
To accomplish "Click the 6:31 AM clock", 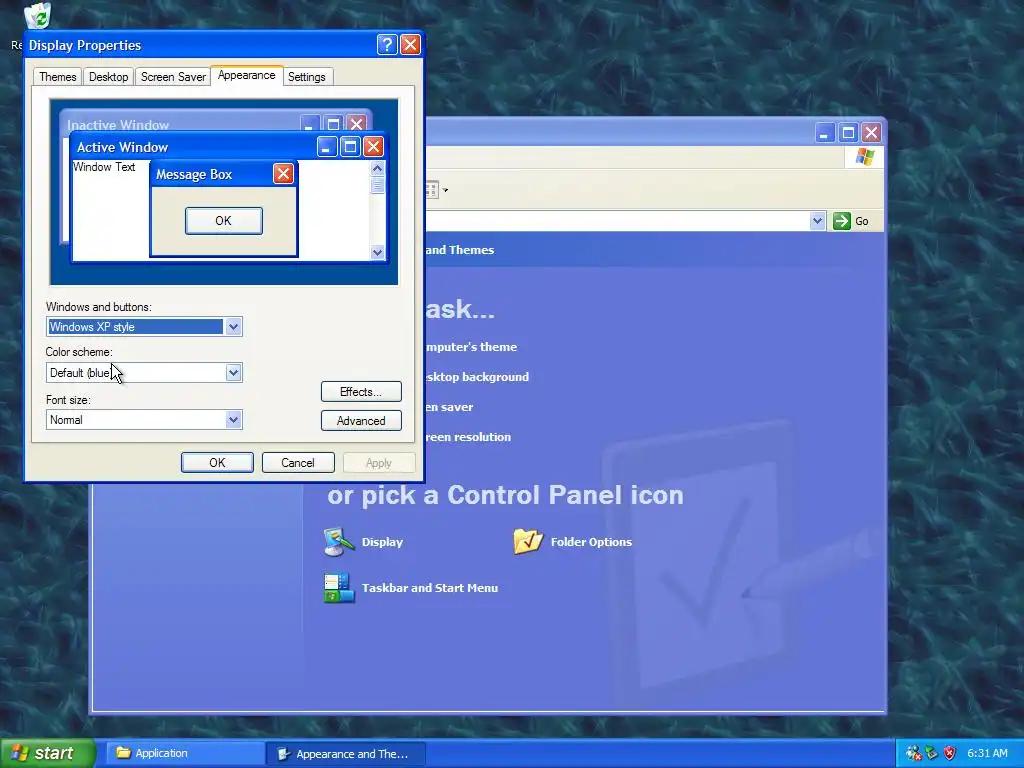I will (x=987, y=753).
